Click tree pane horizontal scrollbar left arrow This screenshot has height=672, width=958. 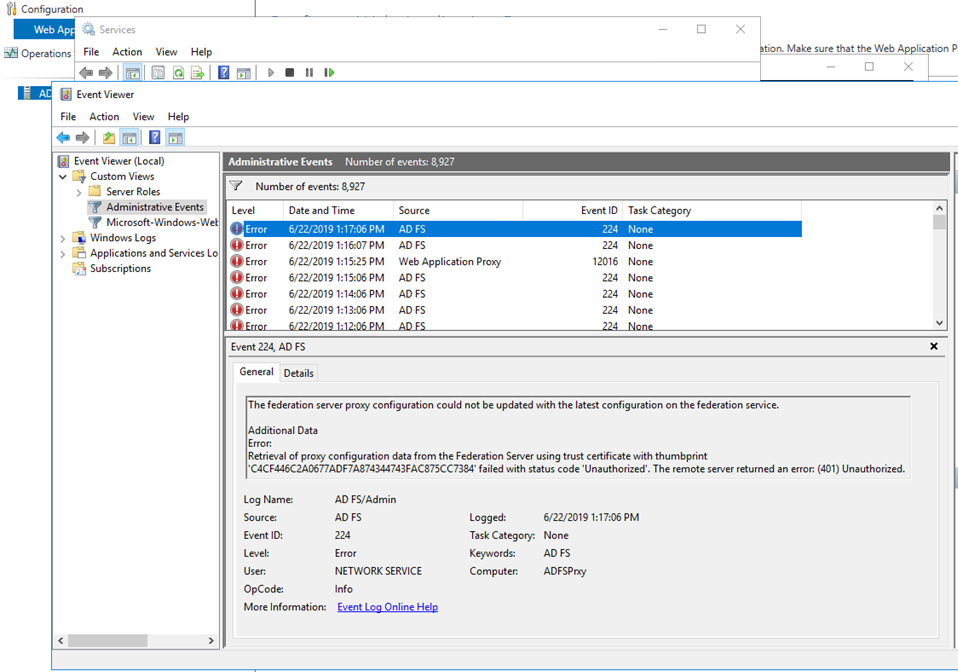60,641
